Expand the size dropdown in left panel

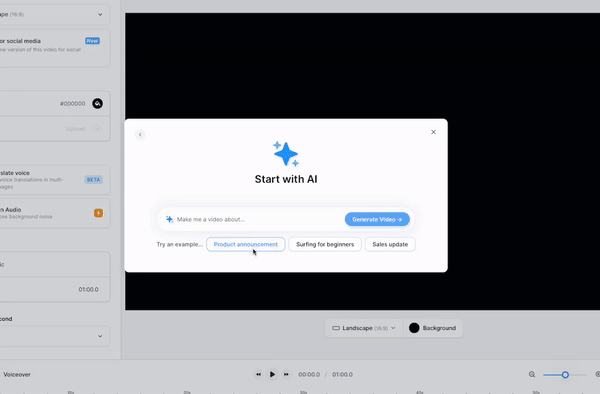click(x=54, y=15)
